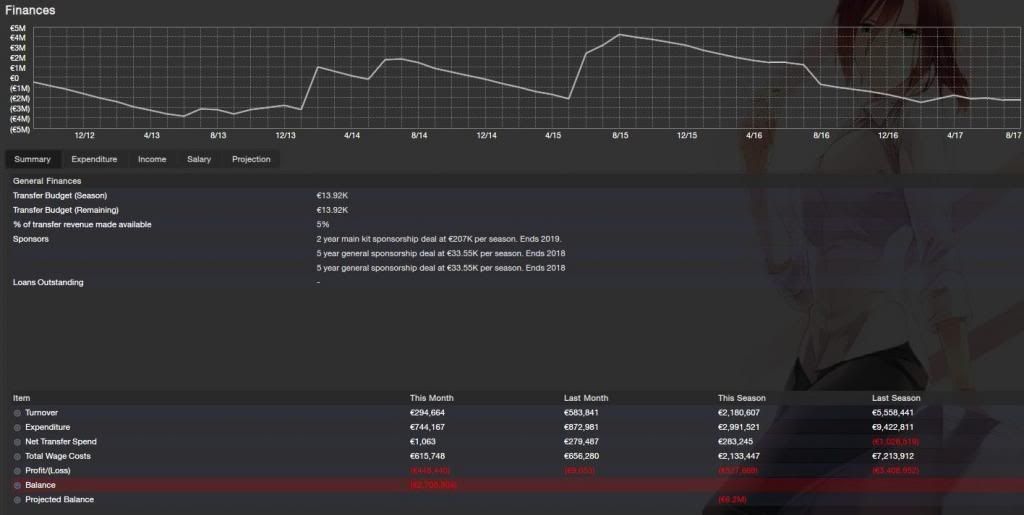Click the 12/16 date on the graph axis
This screenshot has height=515, width=1024.
coord(888,135)
